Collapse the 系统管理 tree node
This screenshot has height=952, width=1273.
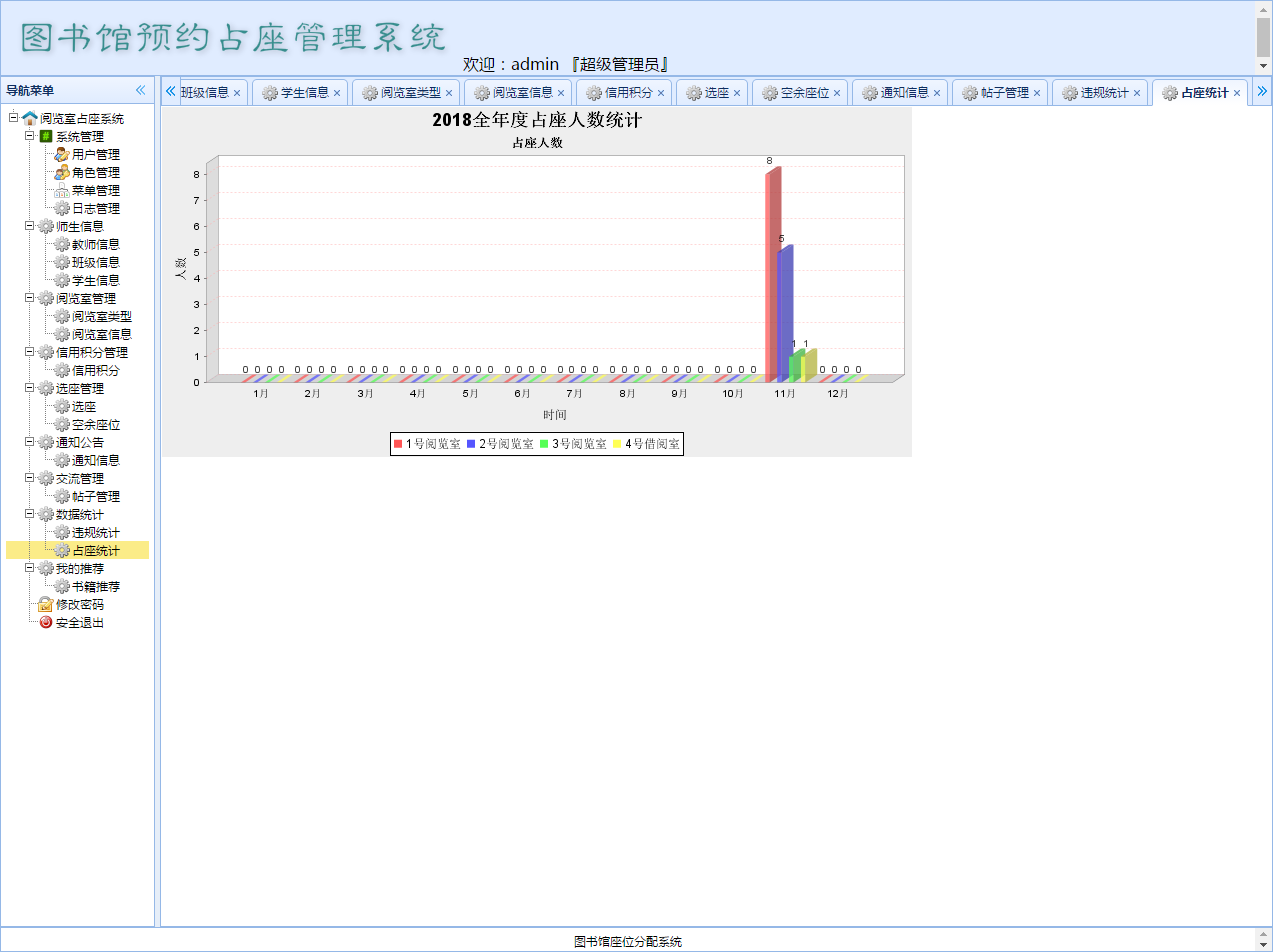point(29,136)
